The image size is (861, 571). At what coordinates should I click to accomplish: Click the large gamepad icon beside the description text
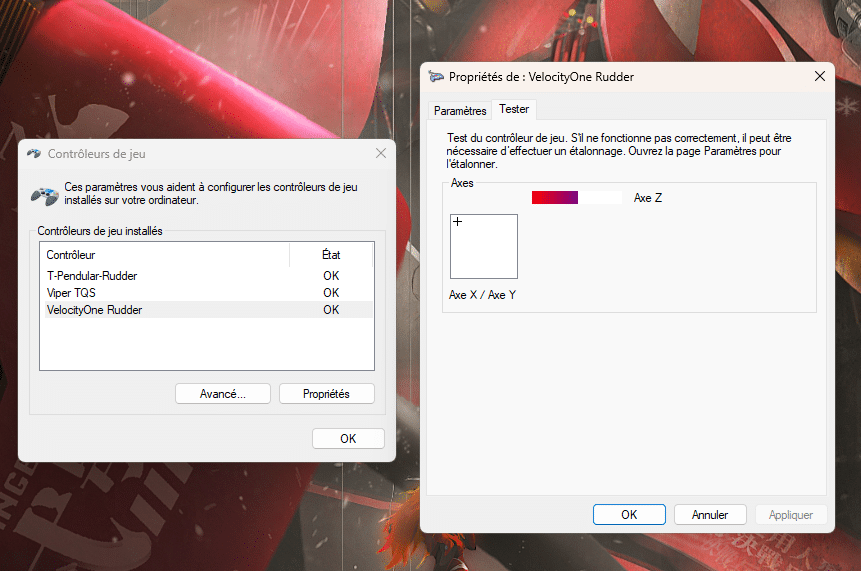(x=44, y=194)
